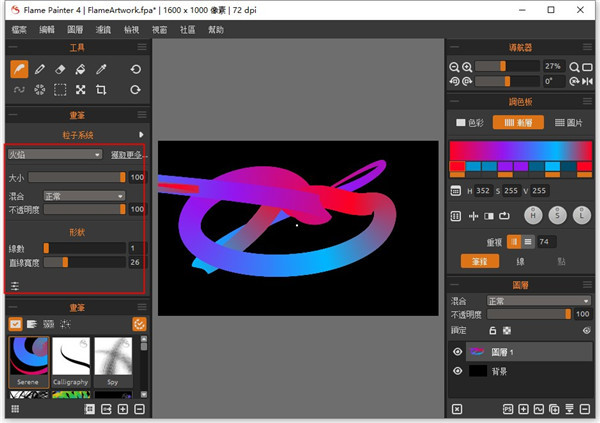The height and width of the screenshot is (423, 600).
Task: Toggle the layer lock icon
Action: [493, 330]
